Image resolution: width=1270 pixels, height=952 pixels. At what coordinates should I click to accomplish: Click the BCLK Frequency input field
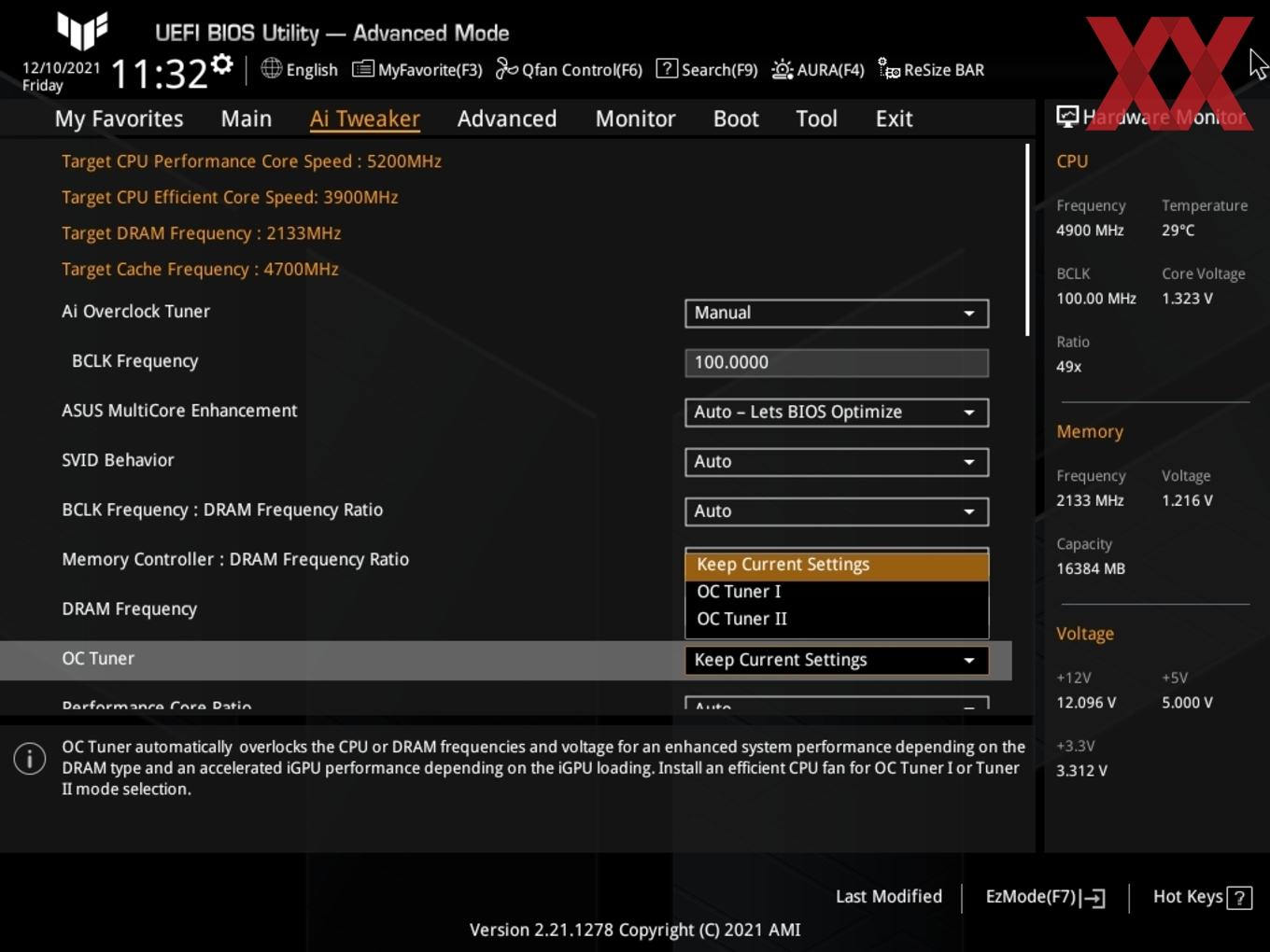tap(837, 363)
